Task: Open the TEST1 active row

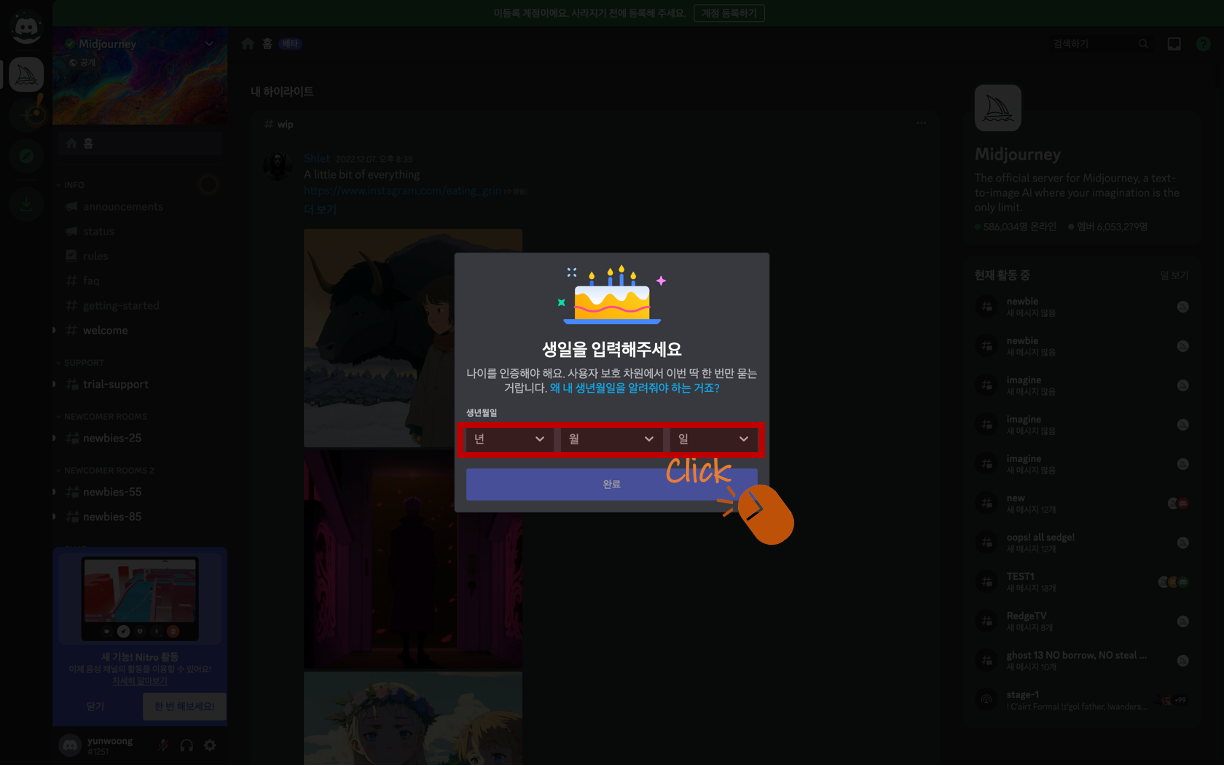Action: [x=1082, y=582]
